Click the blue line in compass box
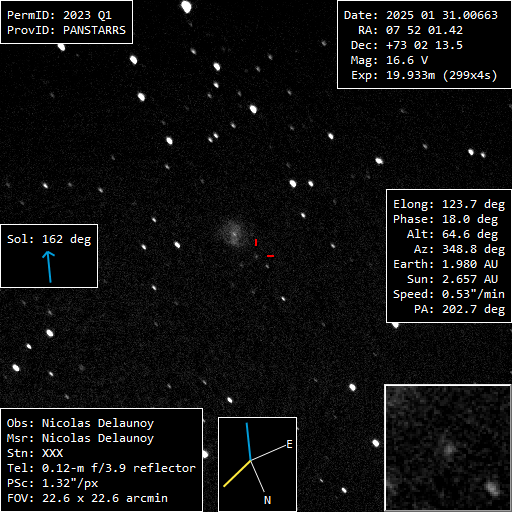This screenshot has height=512, width=512. click(x=249, y=442)
